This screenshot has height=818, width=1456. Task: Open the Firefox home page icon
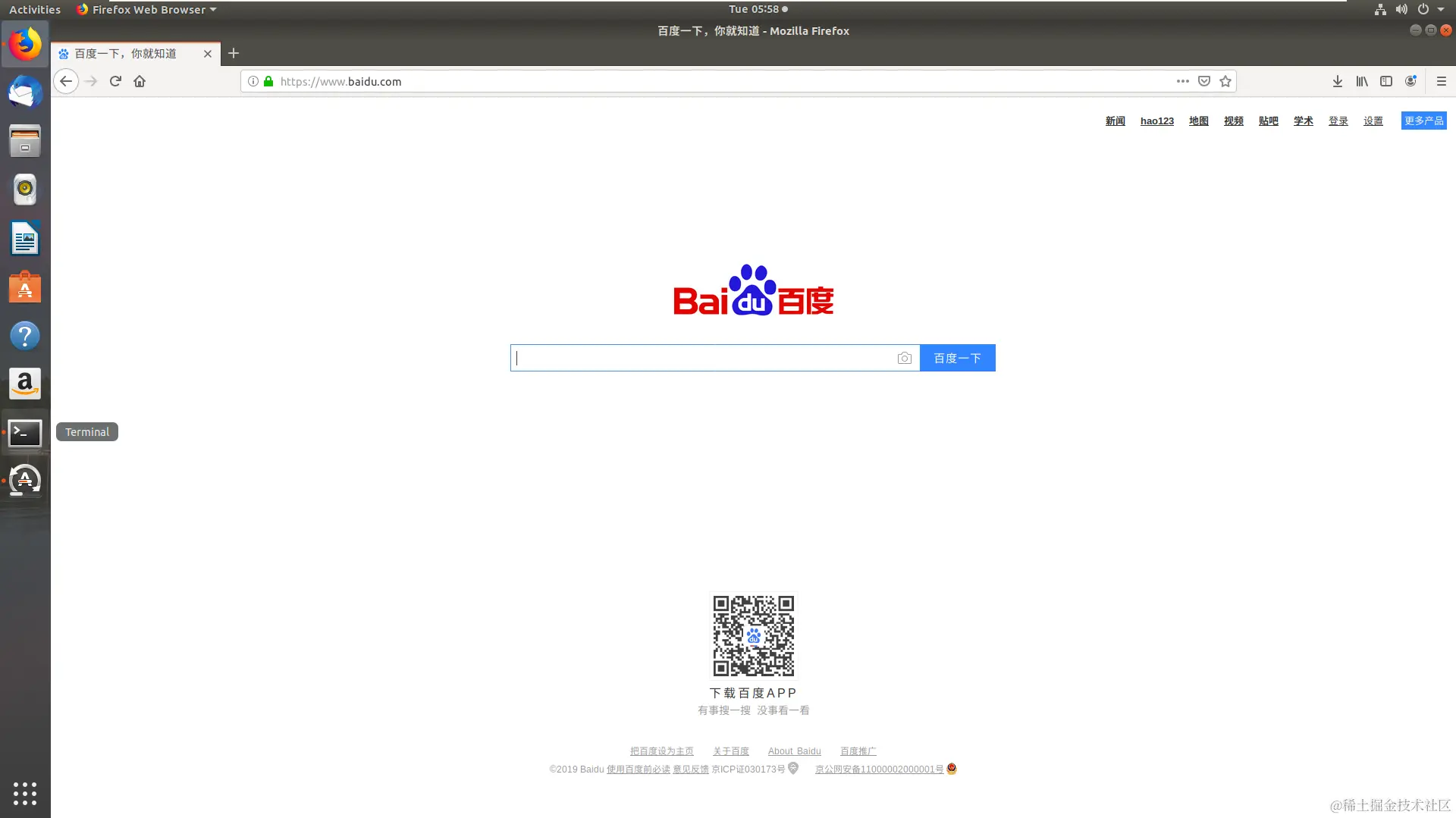(140, 81)
